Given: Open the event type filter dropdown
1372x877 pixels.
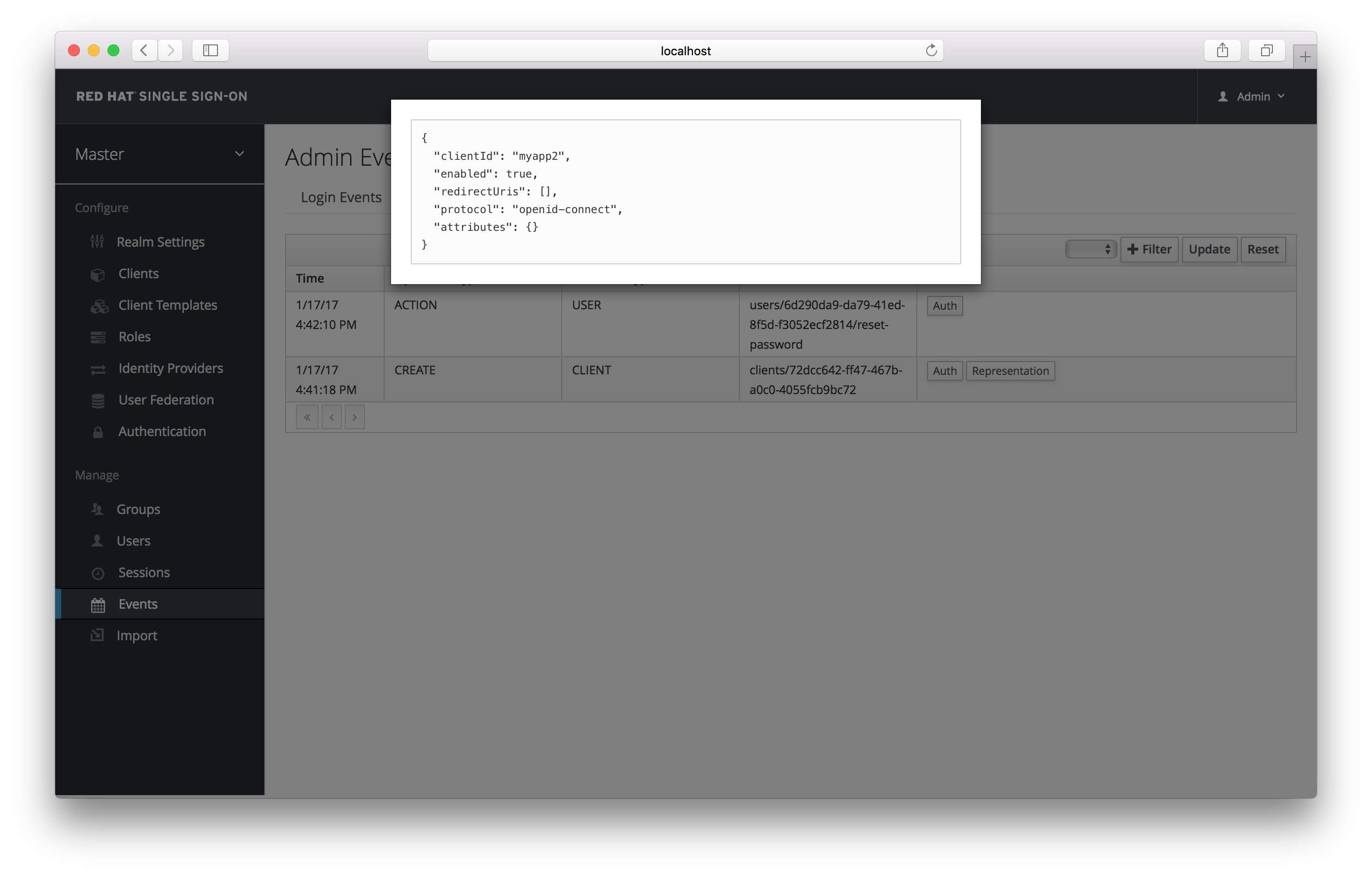Looking at the screenshot, I should tap(1090, 249).
